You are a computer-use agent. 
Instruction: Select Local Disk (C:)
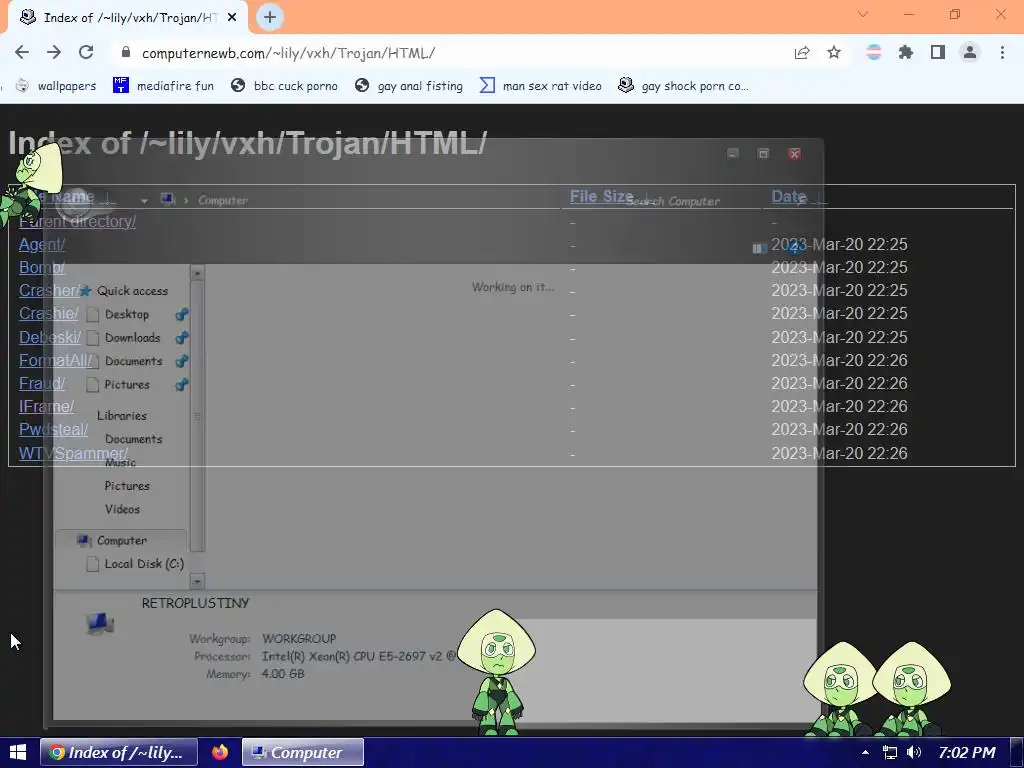pyautogui.click(x=136, y=564)
